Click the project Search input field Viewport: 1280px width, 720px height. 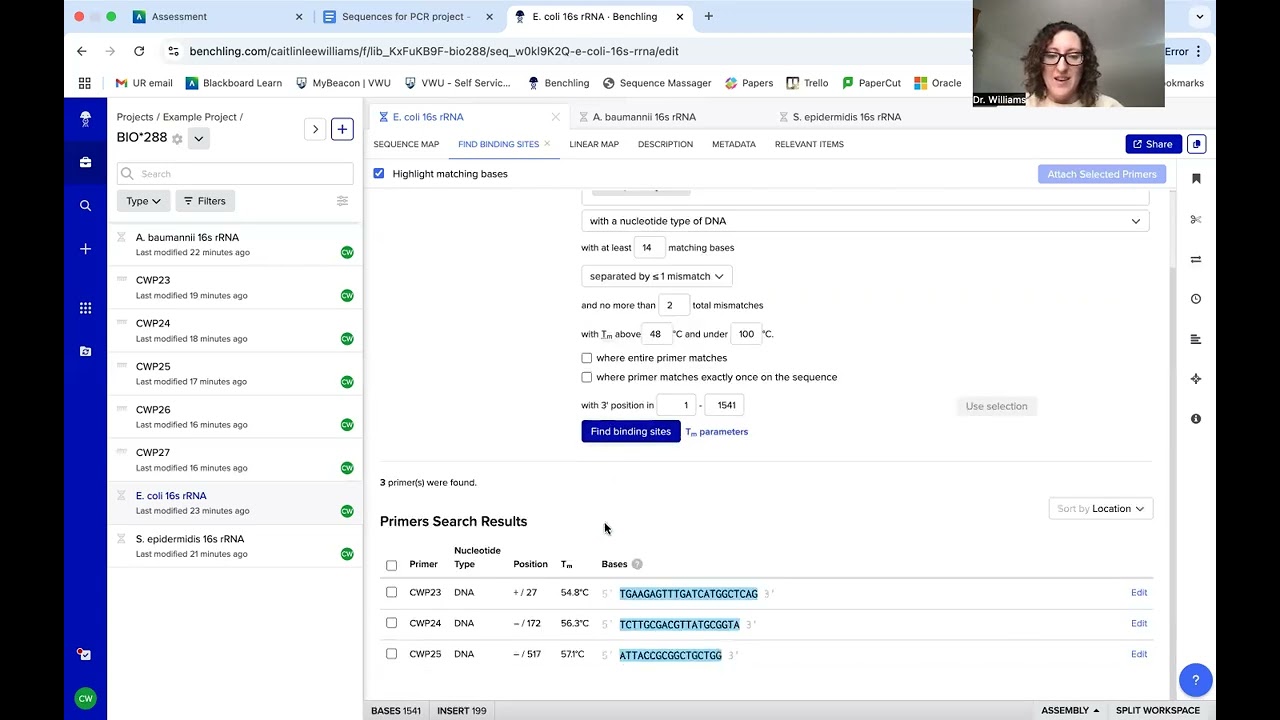(235, 174)
